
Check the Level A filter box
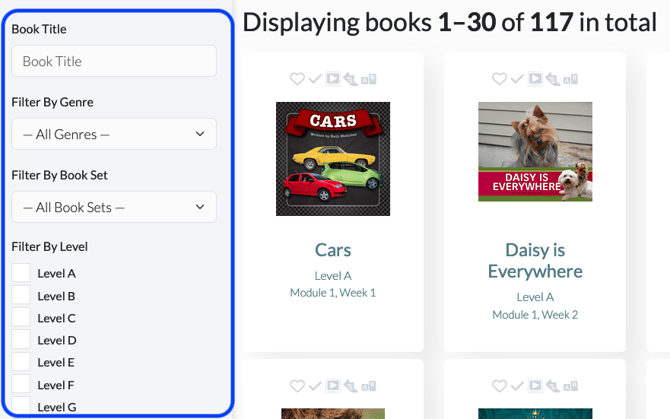[x=21, y=273]
